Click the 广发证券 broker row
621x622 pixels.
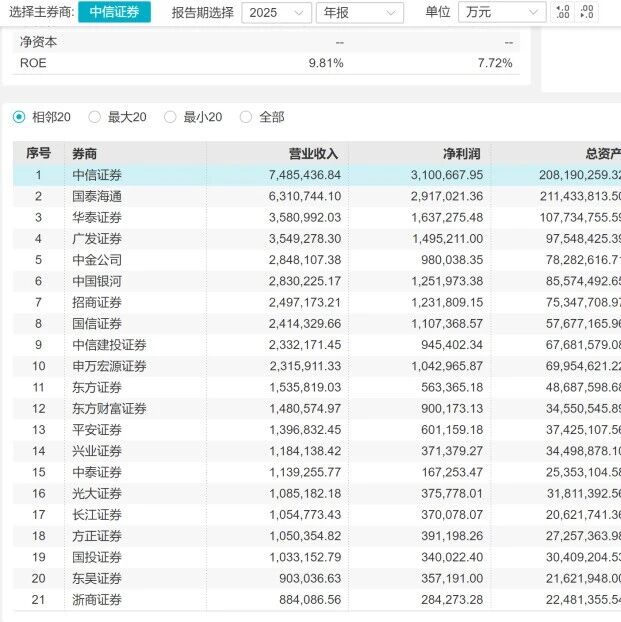click(x=317, y=239)
